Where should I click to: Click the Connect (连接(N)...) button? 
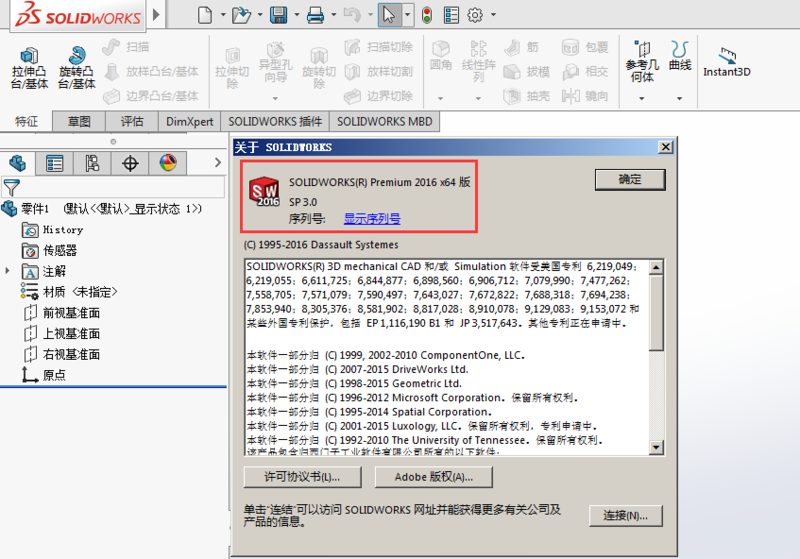click(x=626, y=516)
